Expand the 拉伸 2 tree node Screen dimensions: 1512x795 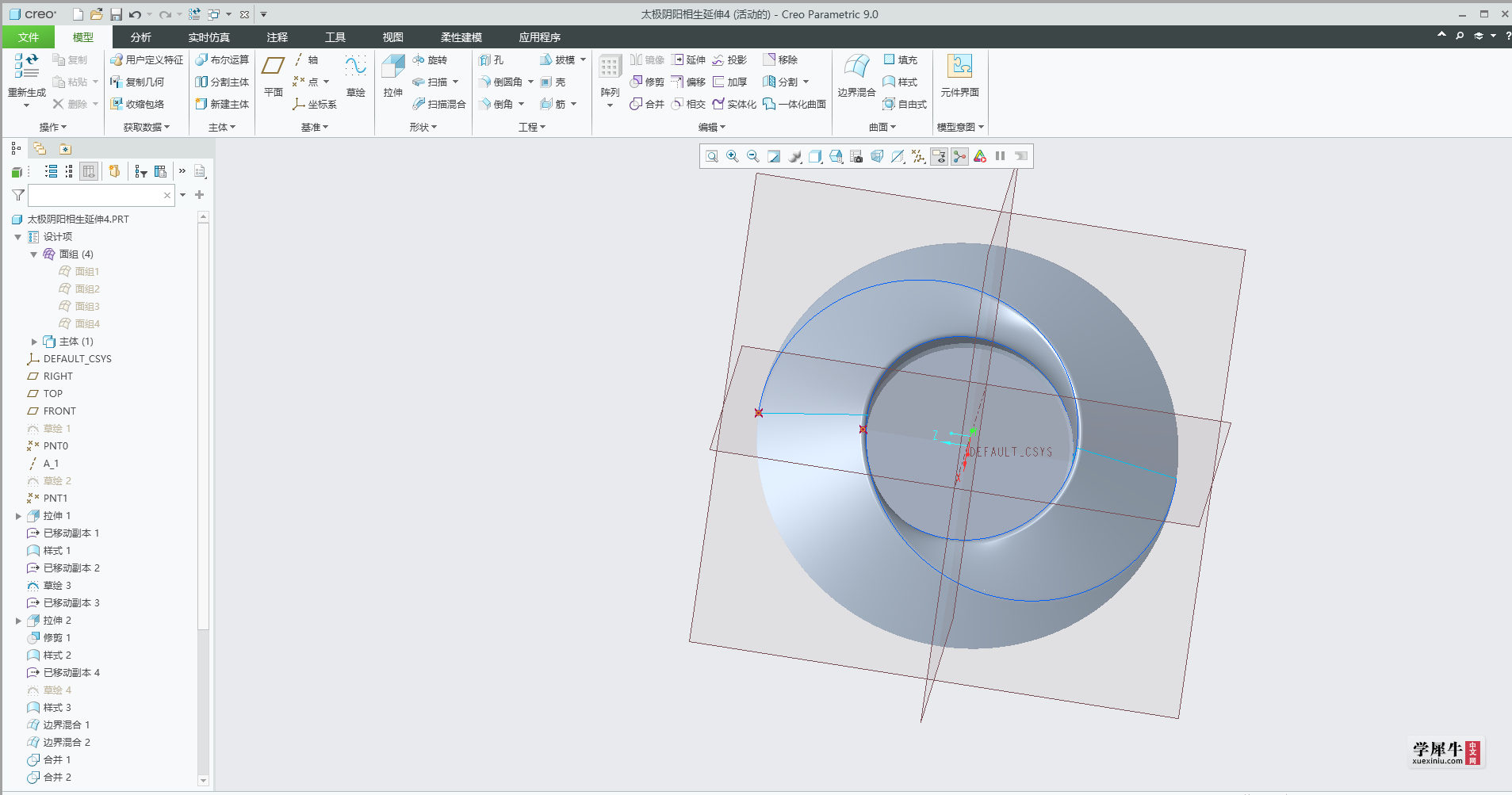coord(18,621)
